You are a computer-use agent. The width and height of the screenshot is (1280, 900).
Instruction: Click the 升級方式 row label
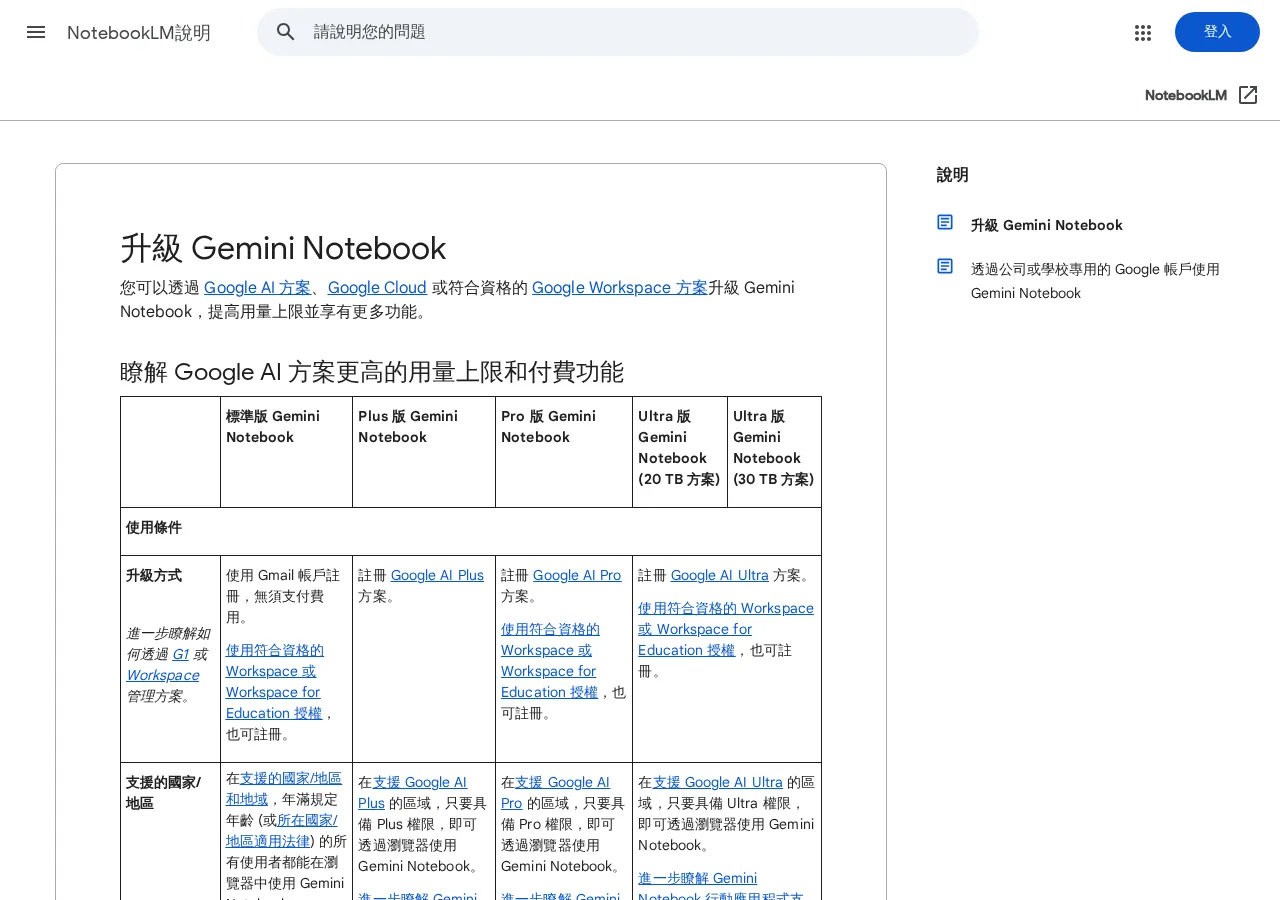[154, 575]
